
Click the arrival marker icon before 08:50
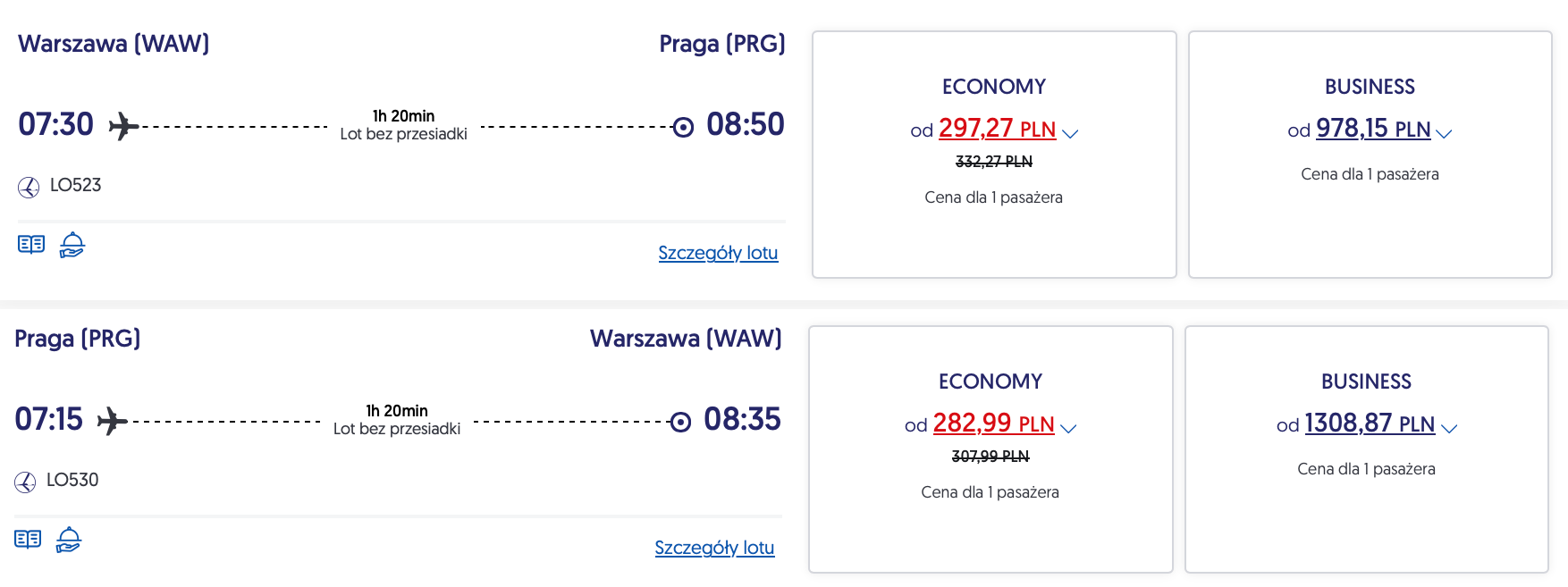coord(683,127)
